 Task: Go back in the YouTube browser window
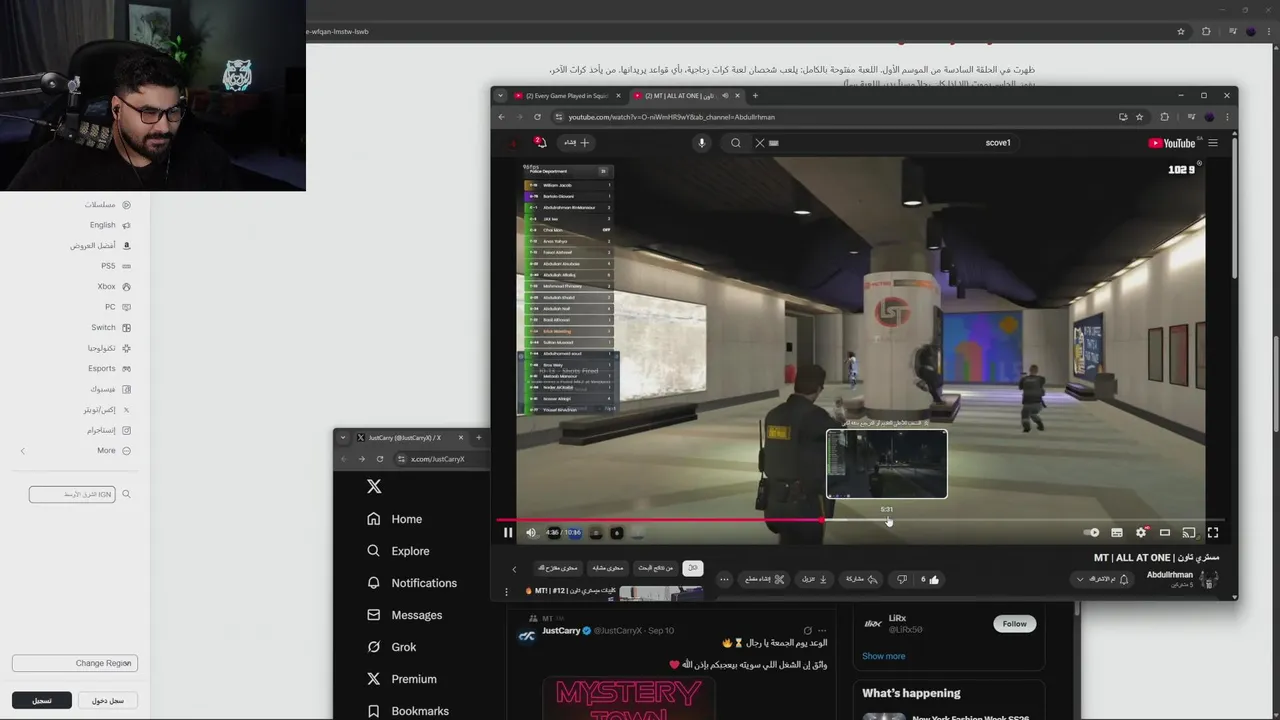[502, 117]
